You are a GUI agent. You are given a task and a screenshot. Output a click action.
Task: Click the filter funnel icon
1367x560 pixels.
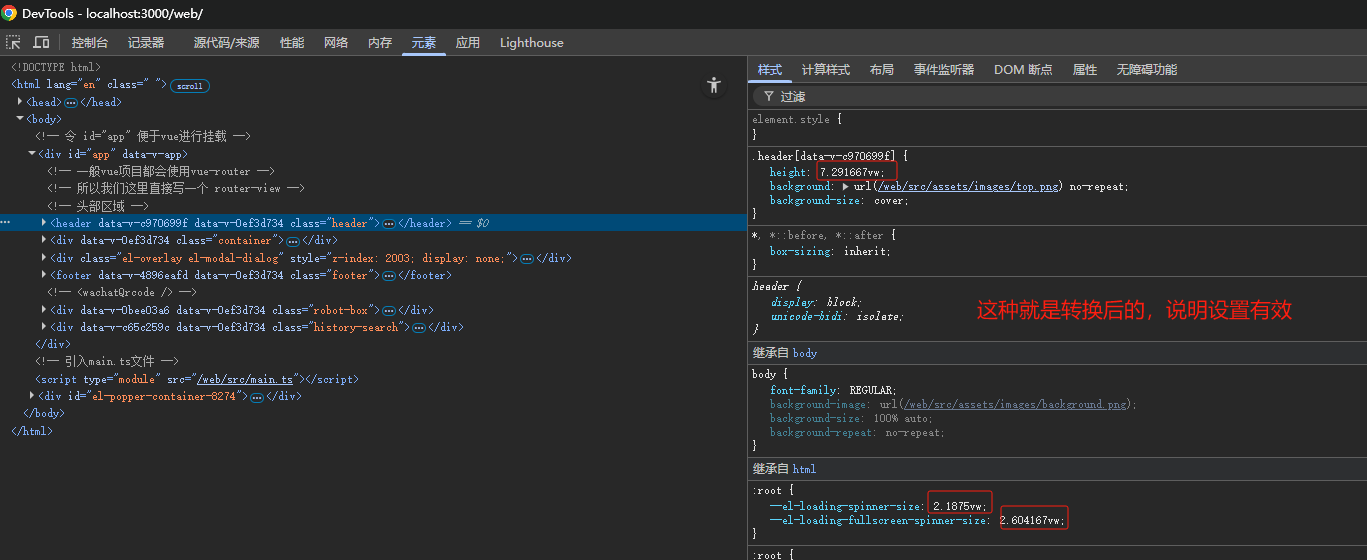point(768,97)
